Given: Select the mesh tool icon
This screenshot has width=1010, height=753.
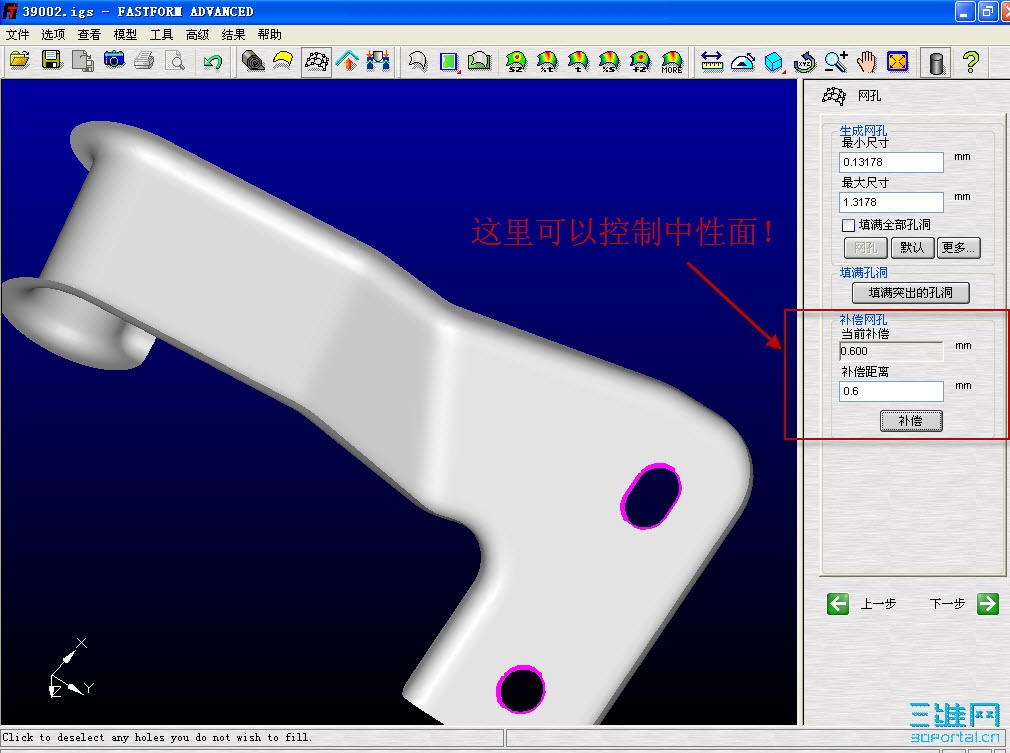Looking at the screenshot, I should click(316, 61).
